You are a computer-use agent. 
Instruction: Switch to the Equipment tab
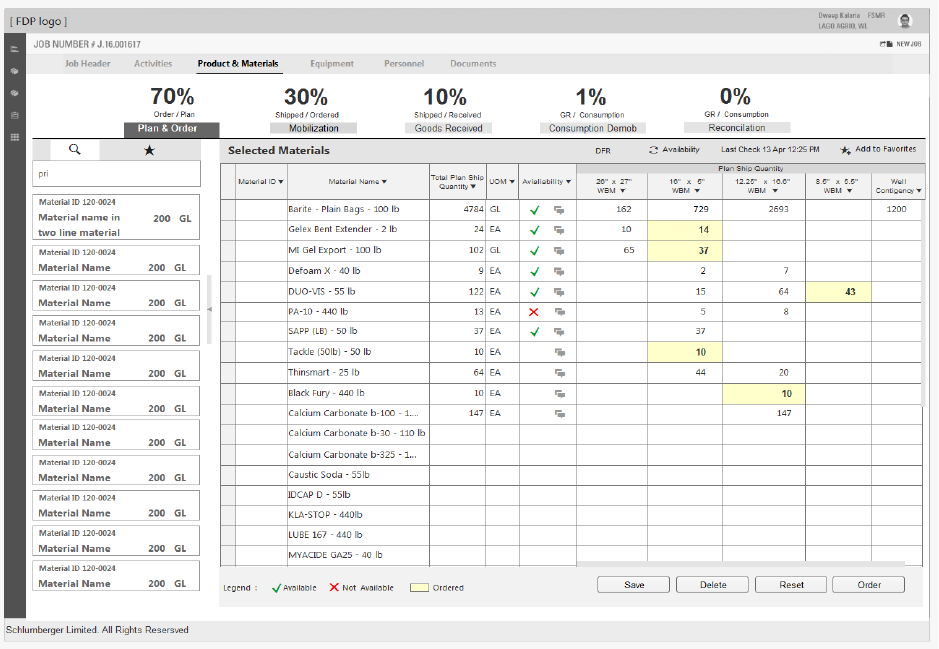pos(332,64)
